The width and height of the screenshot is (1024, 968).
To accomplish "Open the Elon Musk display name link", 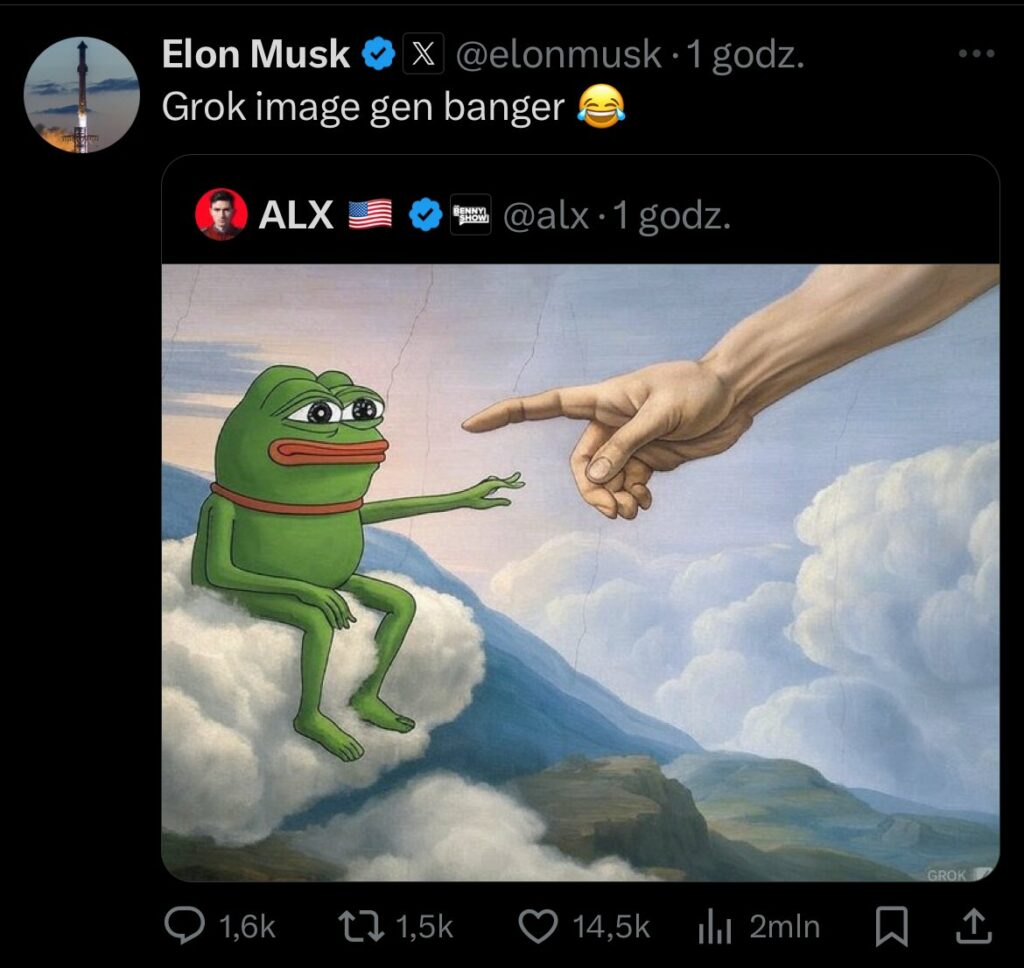I will point(255,54).
